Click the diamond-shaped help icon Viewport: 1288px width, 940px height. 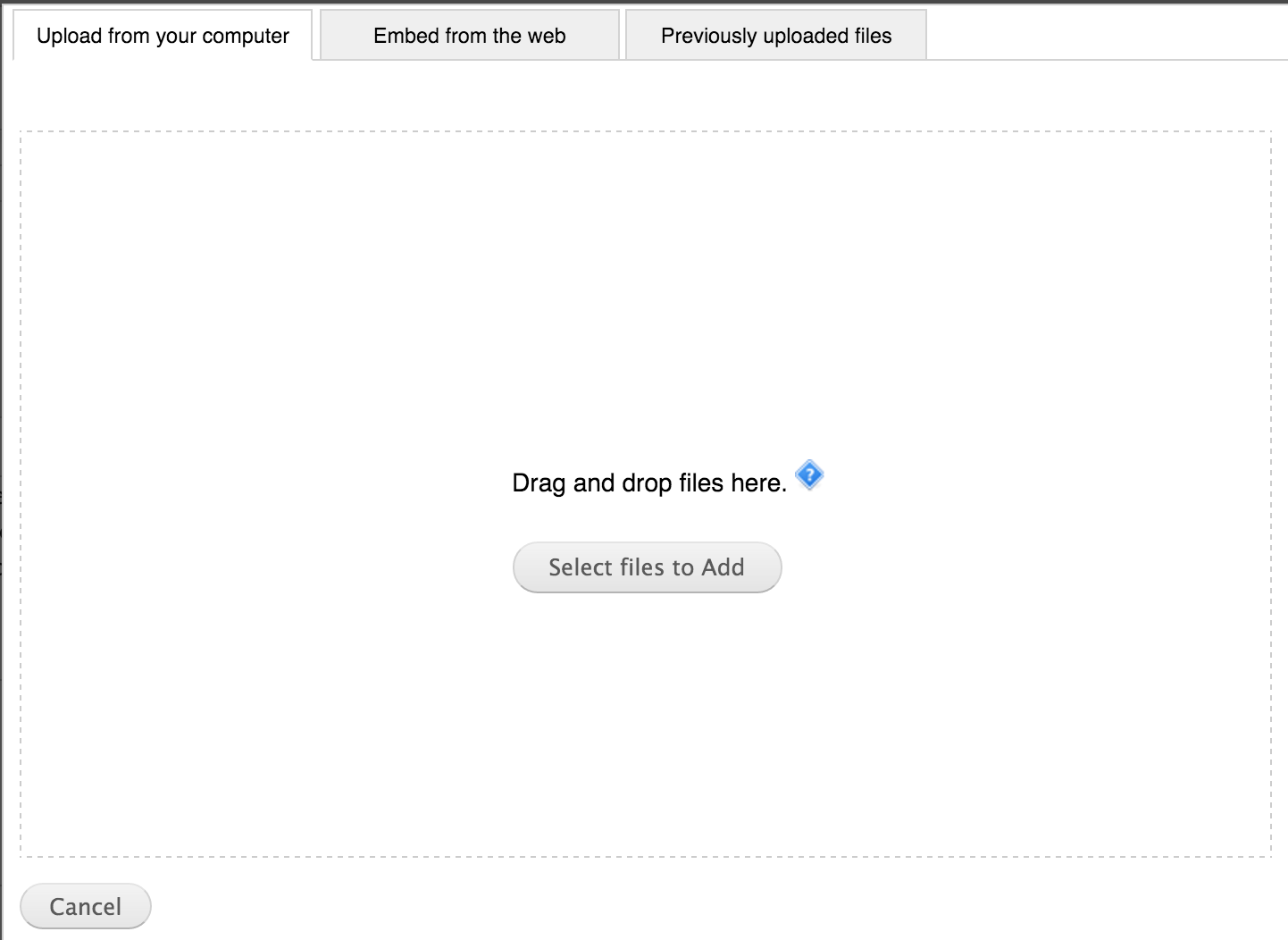click(809, 475)
